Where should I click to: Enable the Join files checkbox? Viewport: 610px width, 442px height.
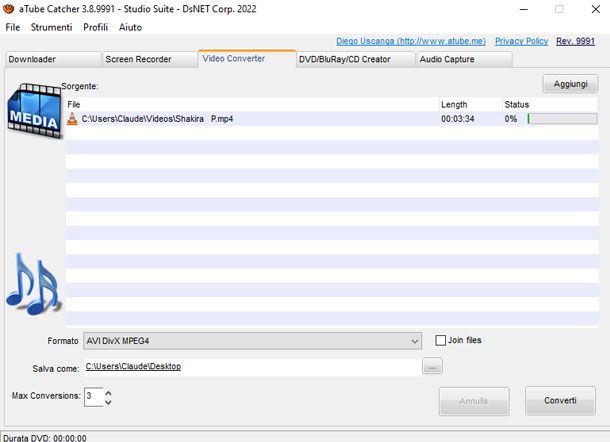coord(440,340)
